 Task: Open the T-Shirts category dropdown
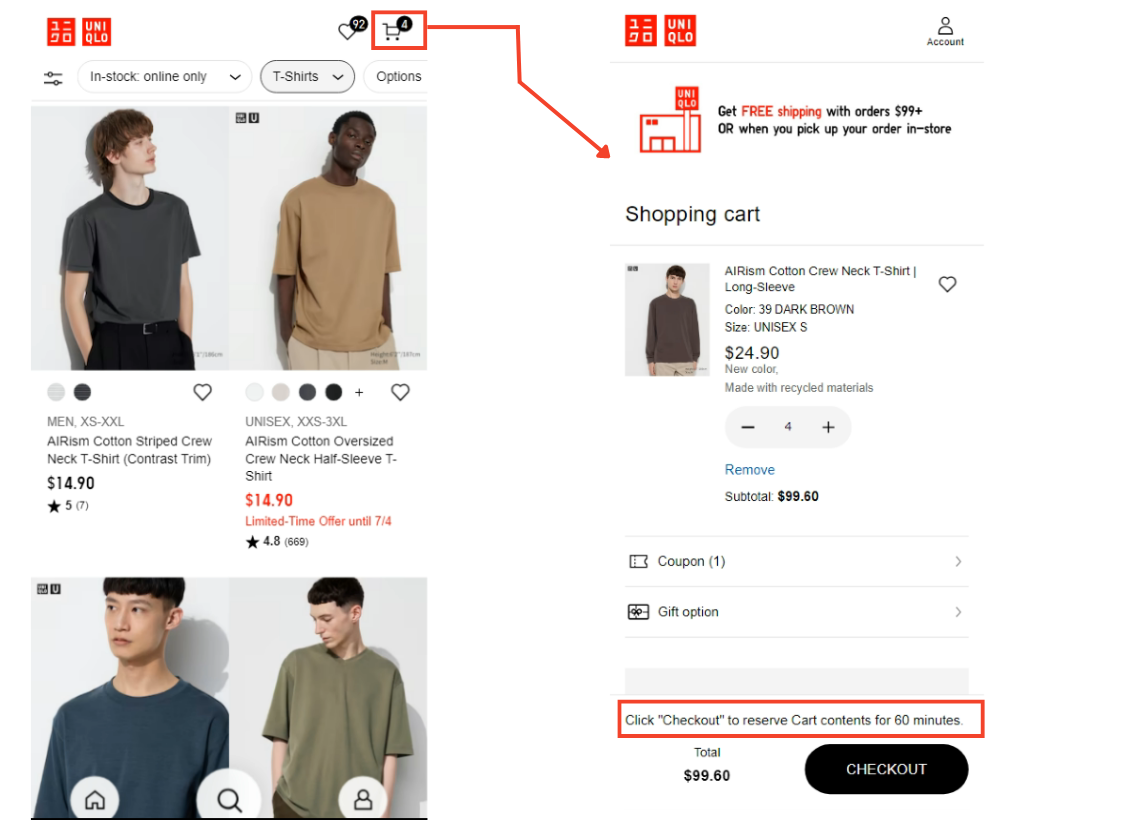[x=308, y=77]
